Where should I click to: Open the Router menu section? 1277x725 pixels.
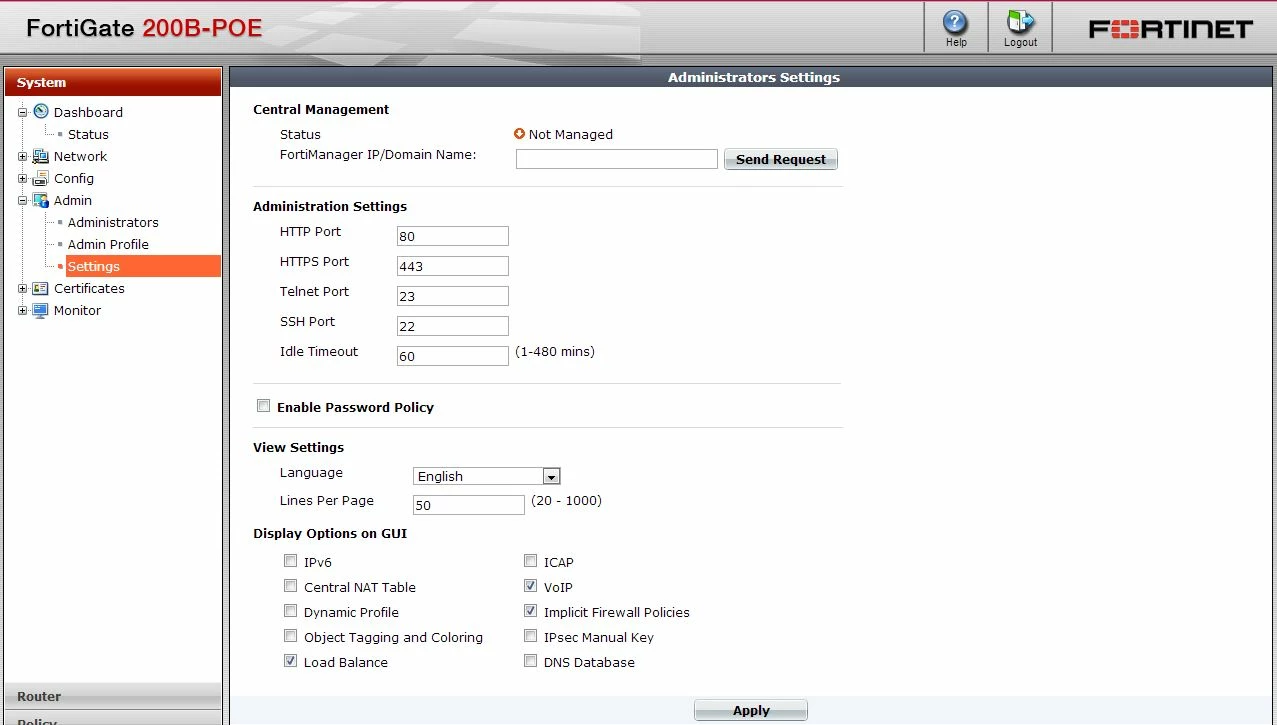(x=113, y=696)
